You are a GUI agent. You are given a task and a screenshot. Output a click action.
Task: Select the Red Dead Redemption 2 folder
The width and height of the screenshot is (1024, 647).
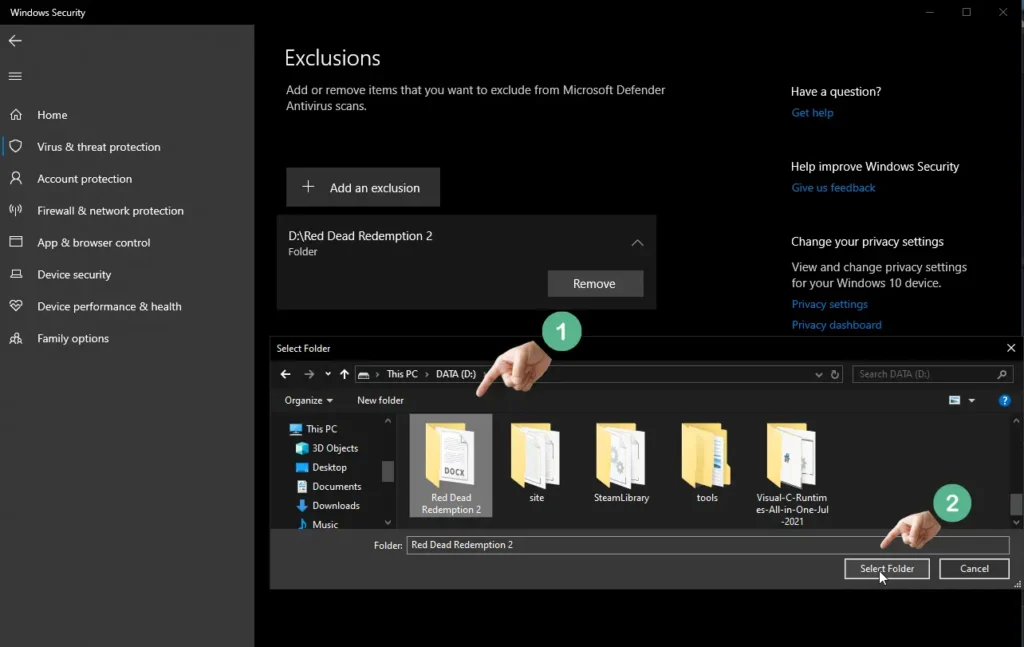tap(451, 466)
